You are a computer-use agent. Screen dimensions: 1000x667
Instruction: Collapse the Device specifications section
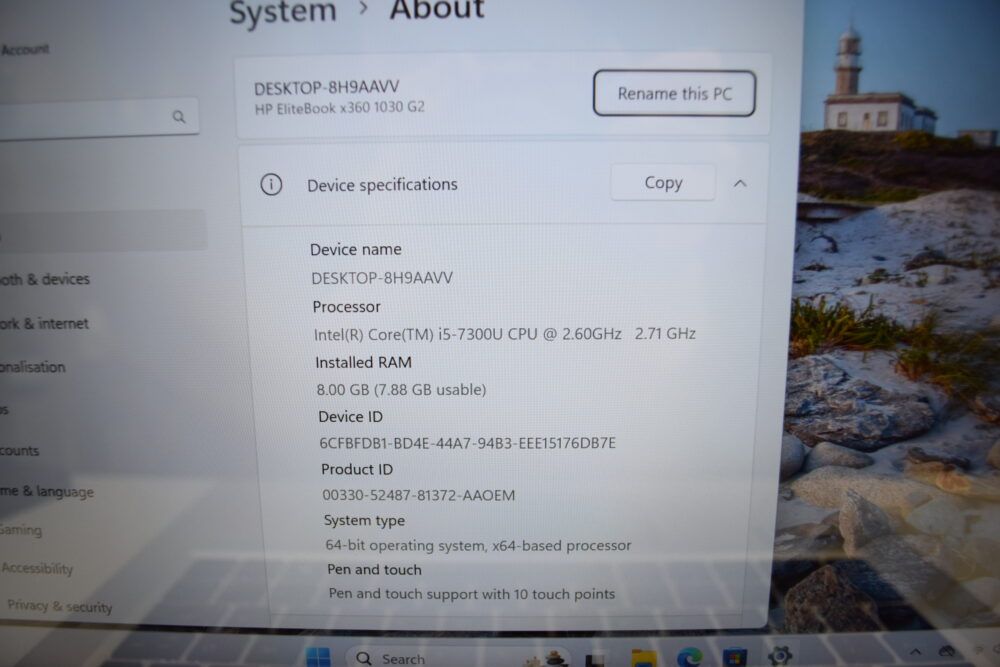tap(740, 183)
